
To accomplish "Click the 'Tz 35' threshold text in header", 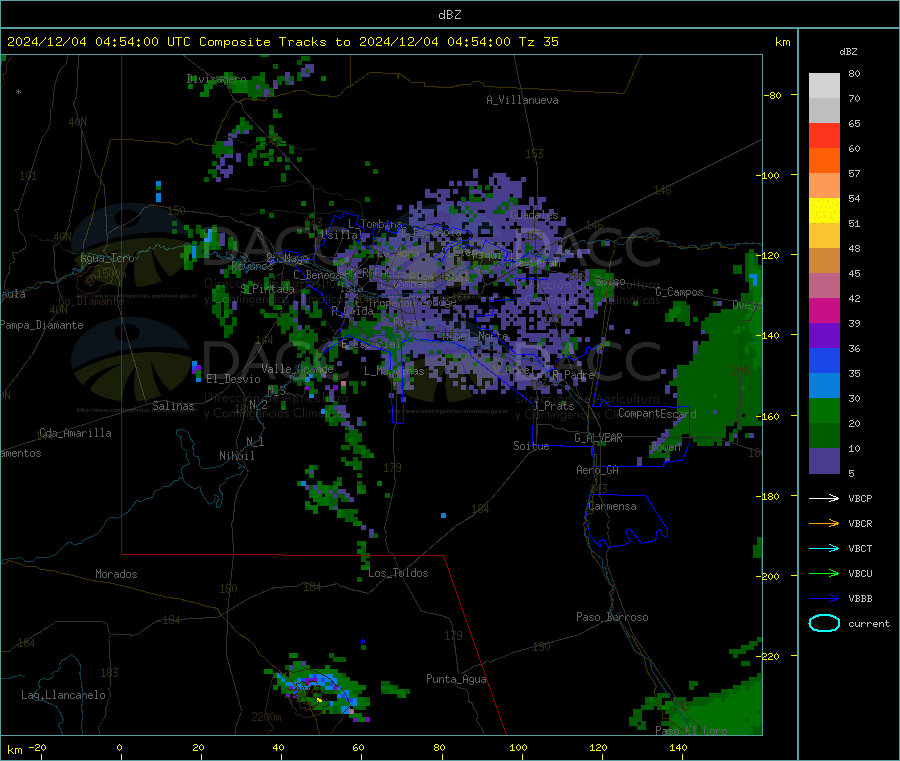I will (538, 41).
